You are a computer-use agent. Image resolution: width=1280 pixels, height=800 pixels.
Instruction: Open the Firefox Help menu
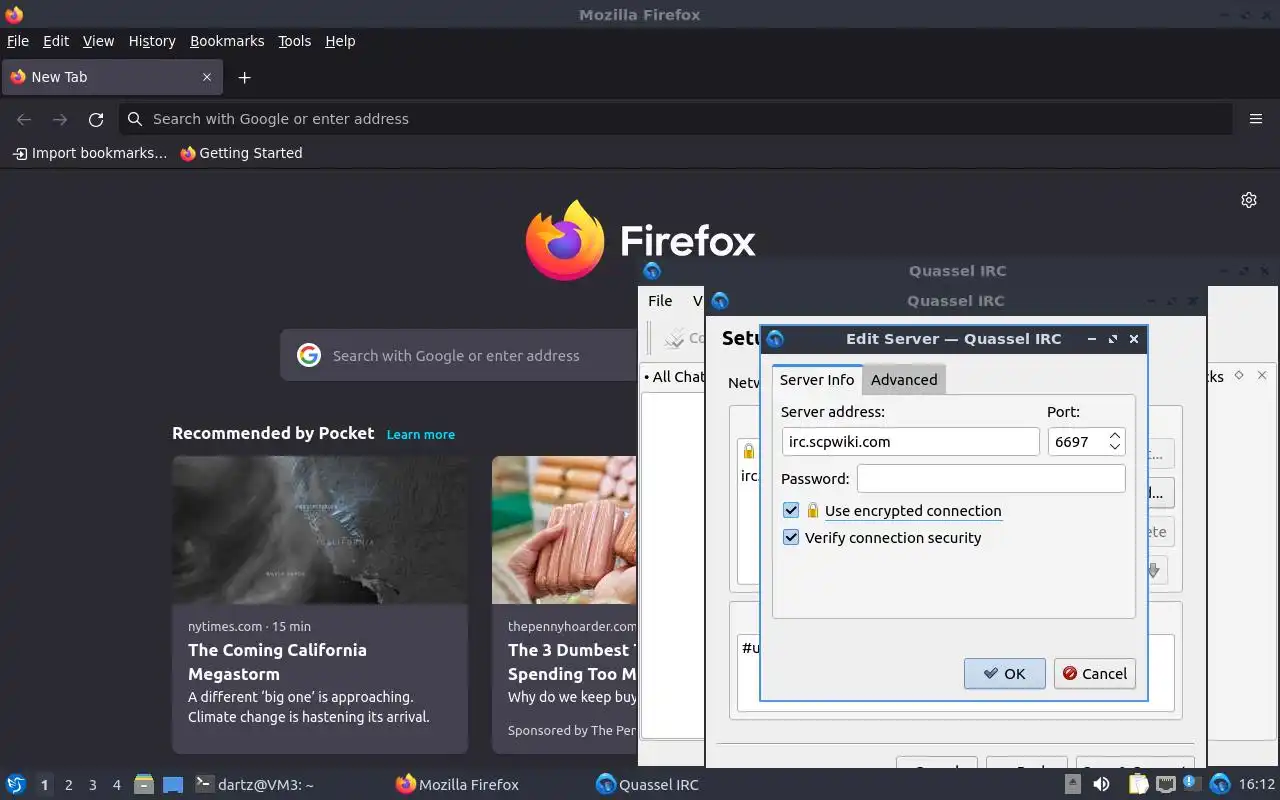tap(340, 41)
